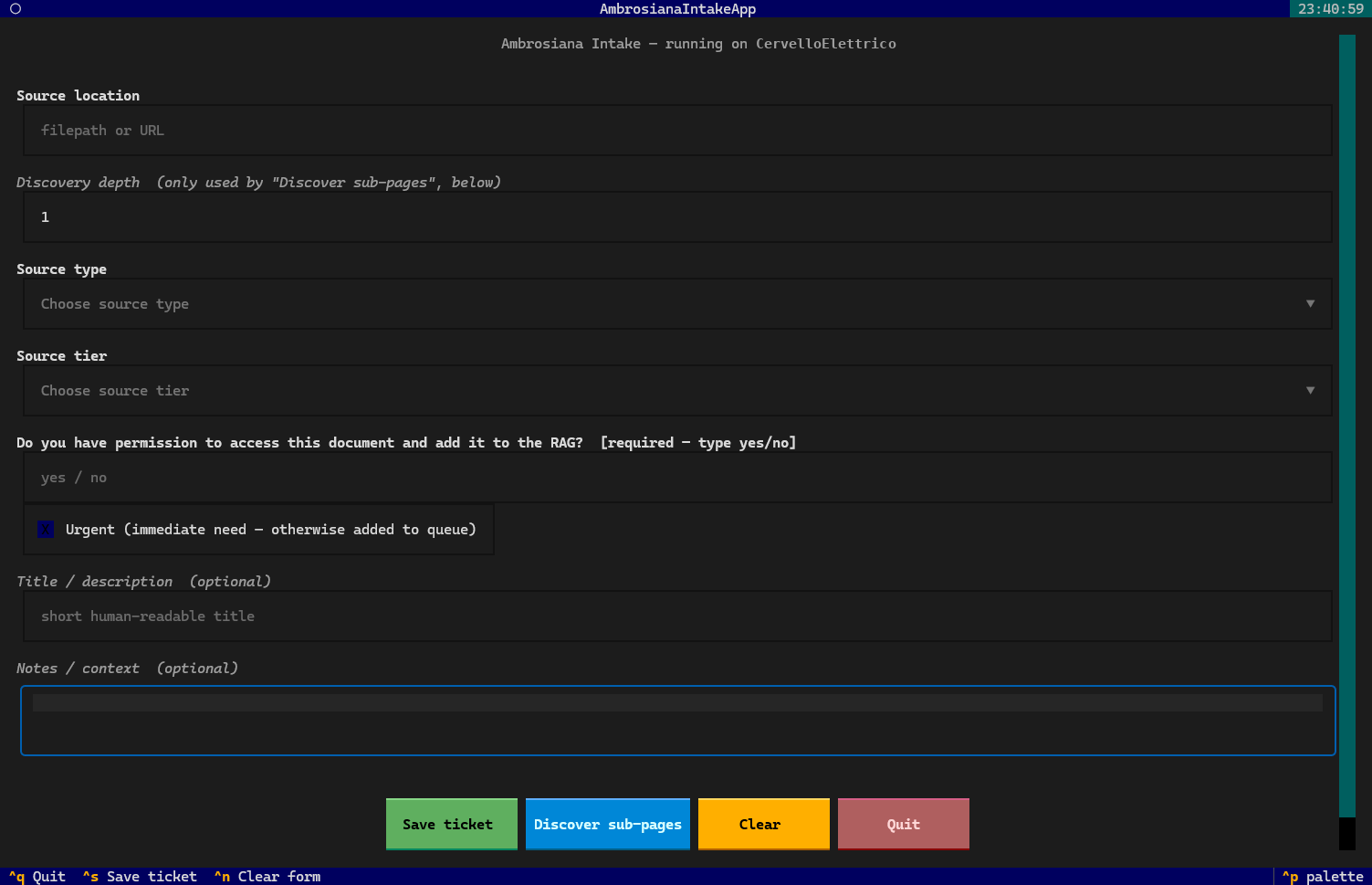Click the Title / description (optional) label
Image resolution: width=1372 pixels, height=885 pixels.
click(x=144, y=582)
